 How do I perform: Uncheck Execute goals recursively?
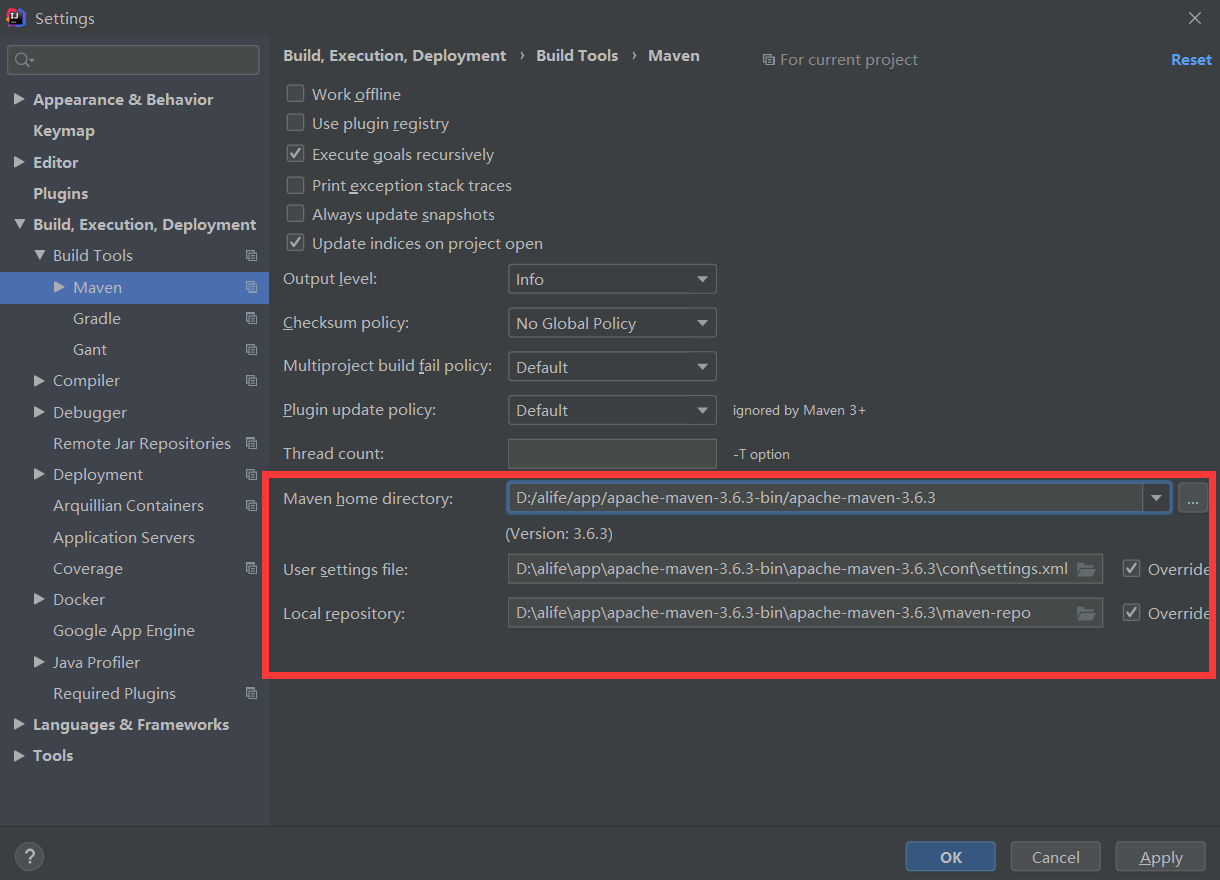[295, 154]
